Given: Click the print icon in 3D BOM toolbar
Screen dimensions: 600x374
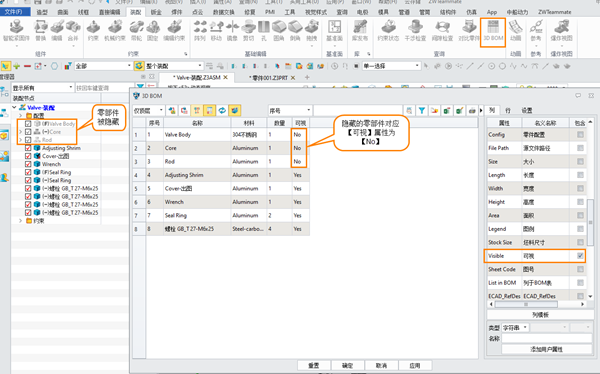Looking at the screenshot, I should [472, 111].
